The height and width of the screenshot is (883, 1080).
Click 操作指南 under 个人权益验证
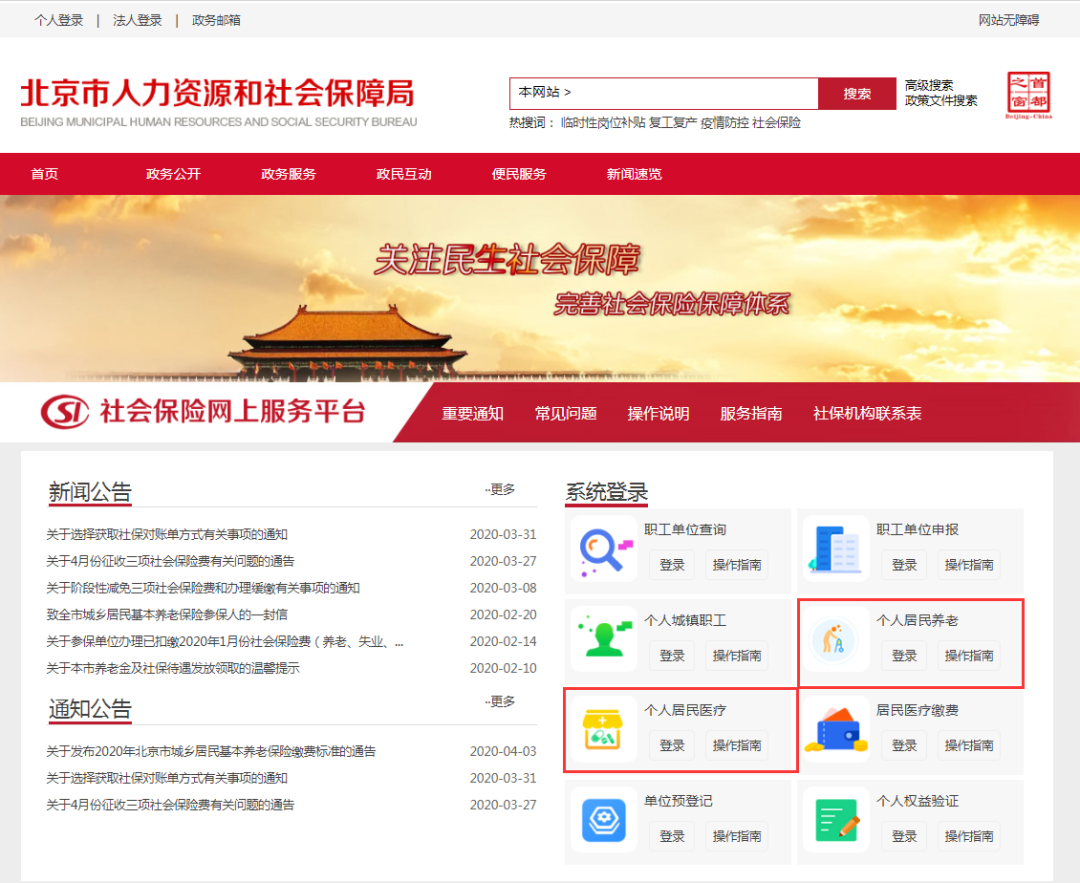pyautogui.click(x=968, y=836)
